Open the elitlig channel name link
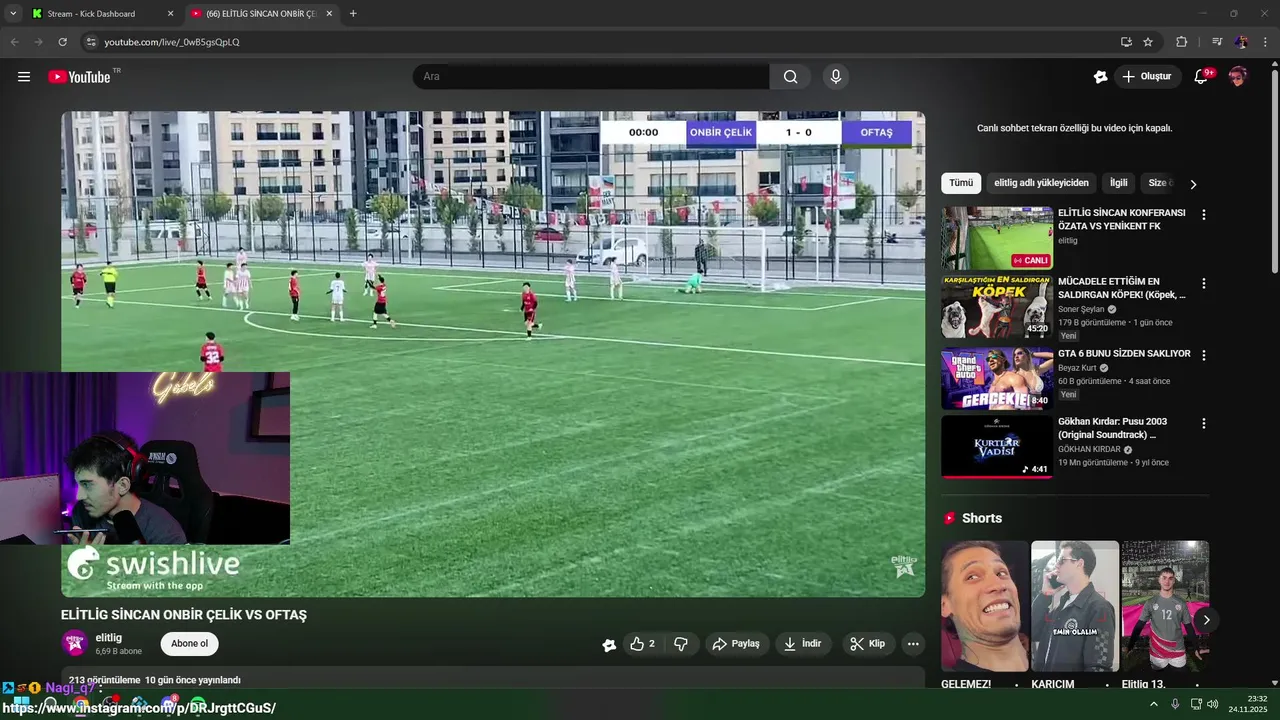The width and height of the screenshot is (1280, 720). point(109,638)
